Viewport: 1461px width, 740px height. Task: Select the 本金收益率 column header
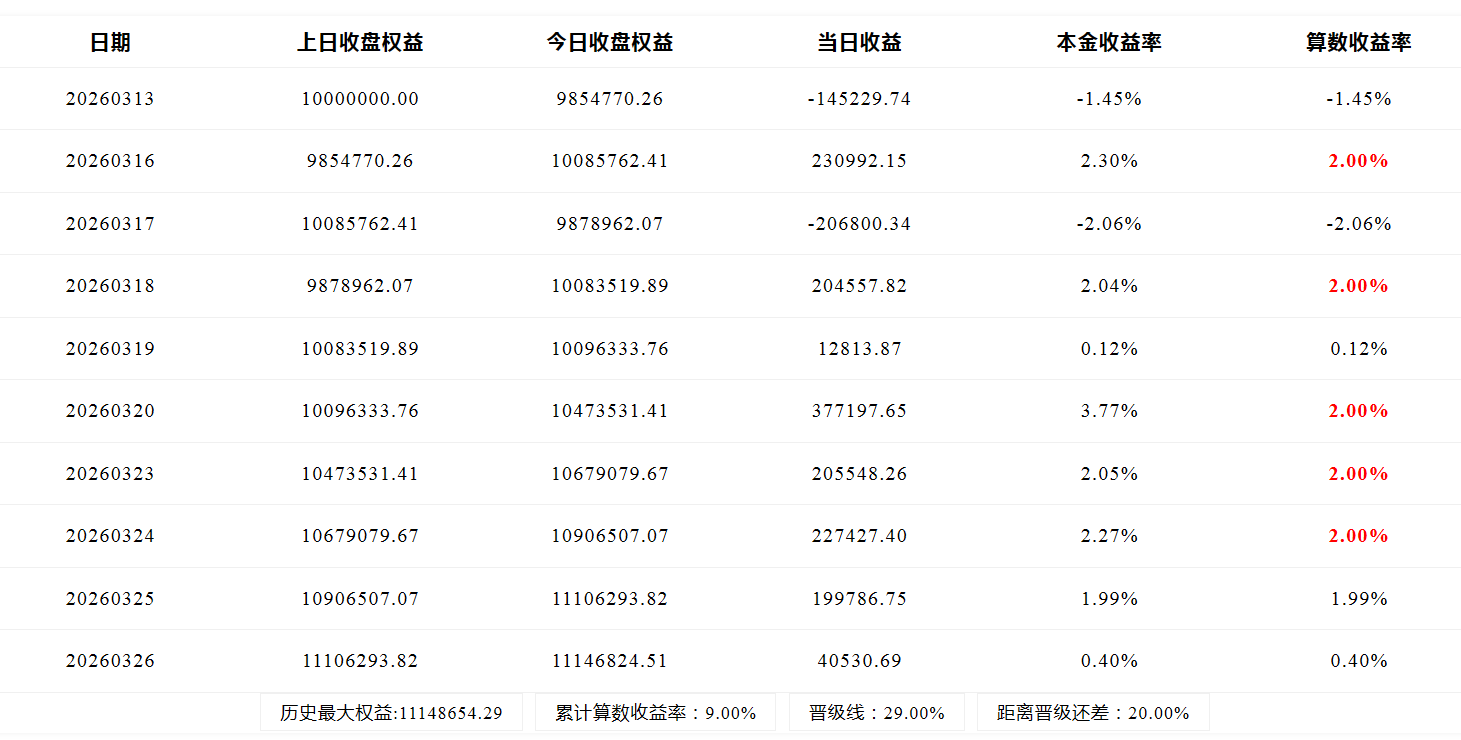point(1109,42)
